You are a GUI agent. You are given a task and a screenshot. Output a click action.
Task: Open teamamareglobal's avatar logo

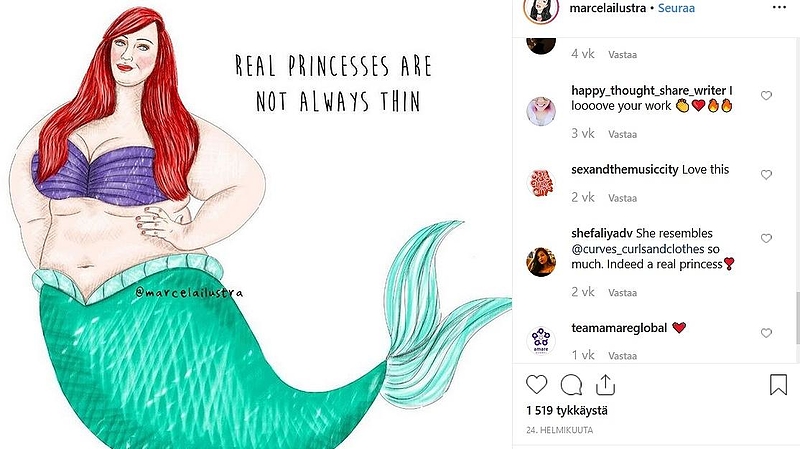[x=541, y=340]
